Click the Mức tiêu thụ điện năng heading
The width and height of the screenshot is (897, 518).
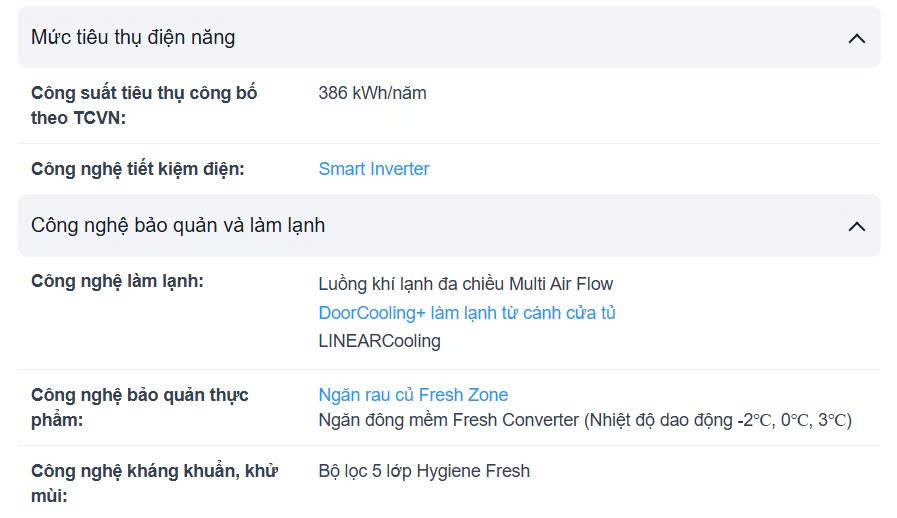[133, 38]
